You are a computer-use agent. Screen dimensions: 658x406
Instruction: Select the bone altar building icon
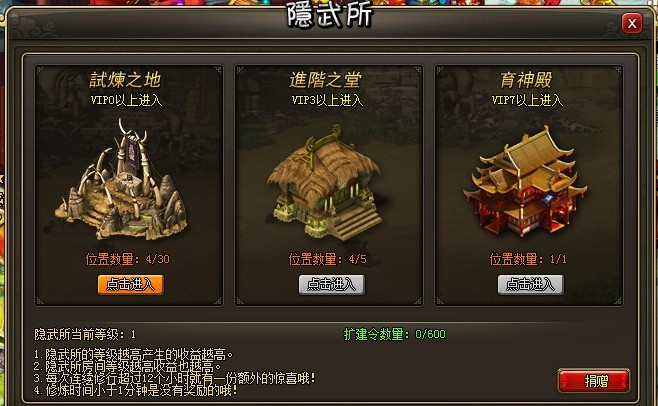[x=122, y=181]
